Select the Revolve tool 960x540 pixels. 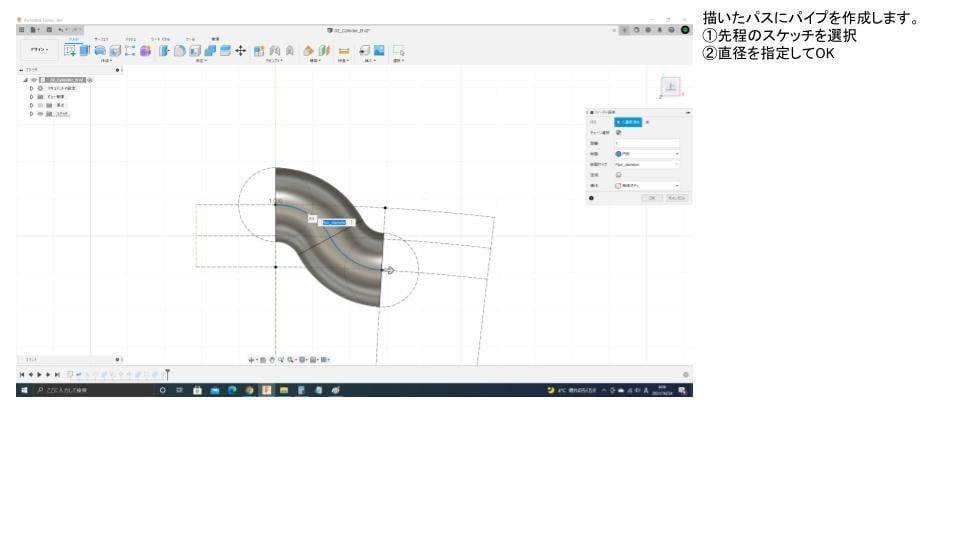tap(100, 51)
